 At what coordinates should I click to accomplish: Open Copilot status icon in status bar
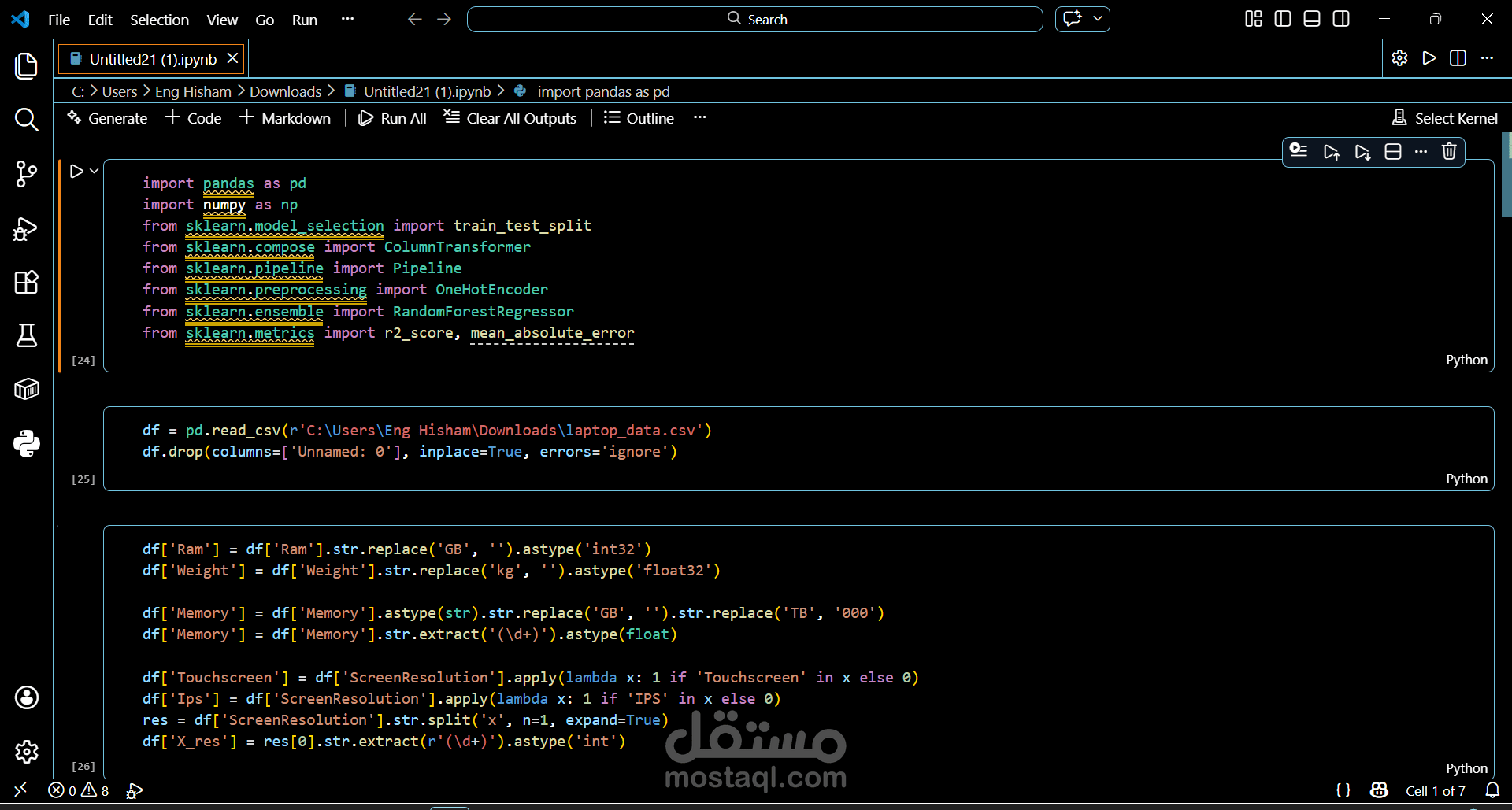[x=1379, y=790]
